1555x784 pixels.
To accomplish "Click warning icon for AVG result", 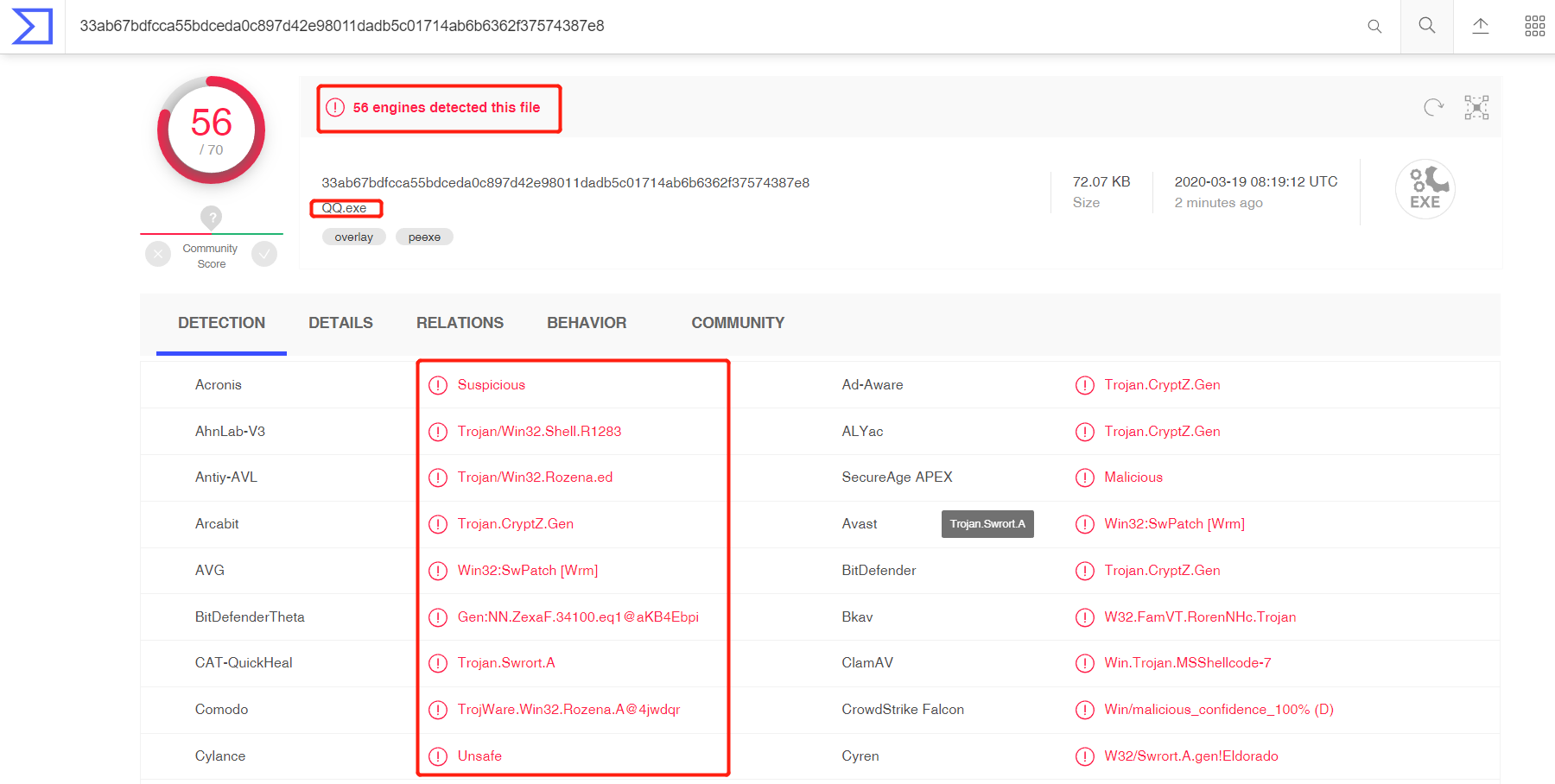I will click(438, 571).
